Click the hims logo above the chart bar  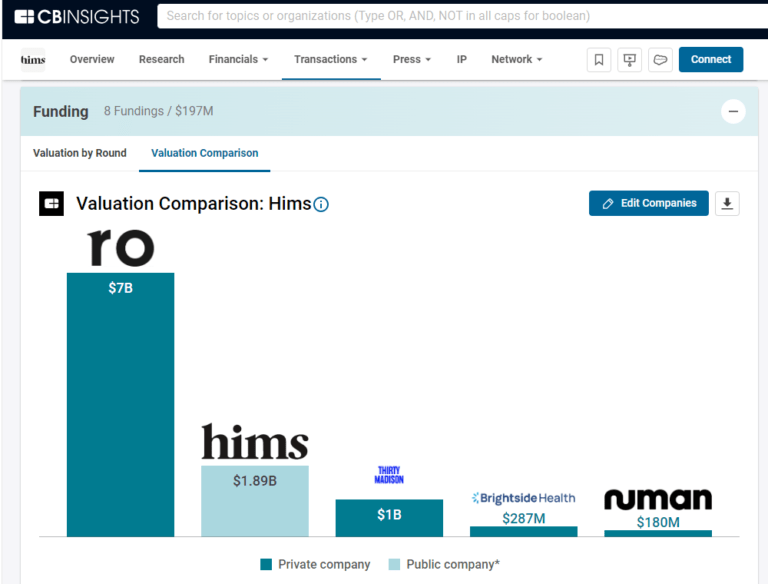(255, 441)
